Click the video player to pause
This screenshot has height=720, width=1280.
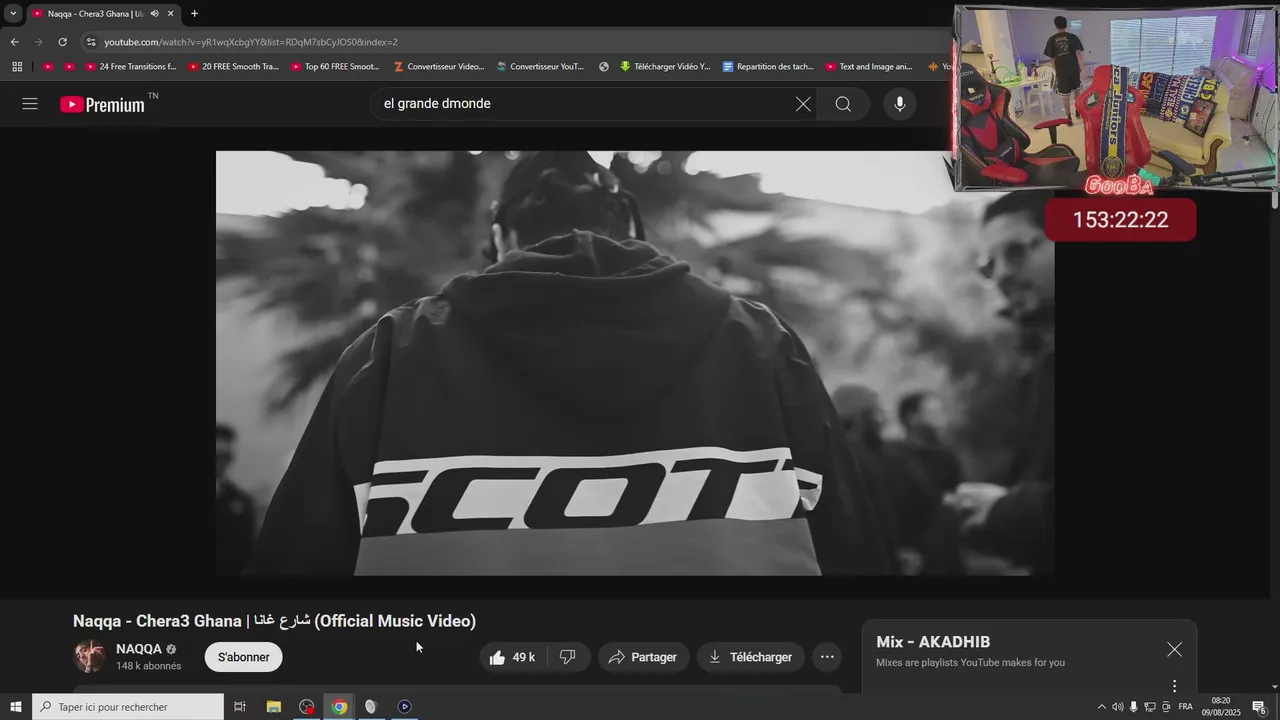point(635,364)
